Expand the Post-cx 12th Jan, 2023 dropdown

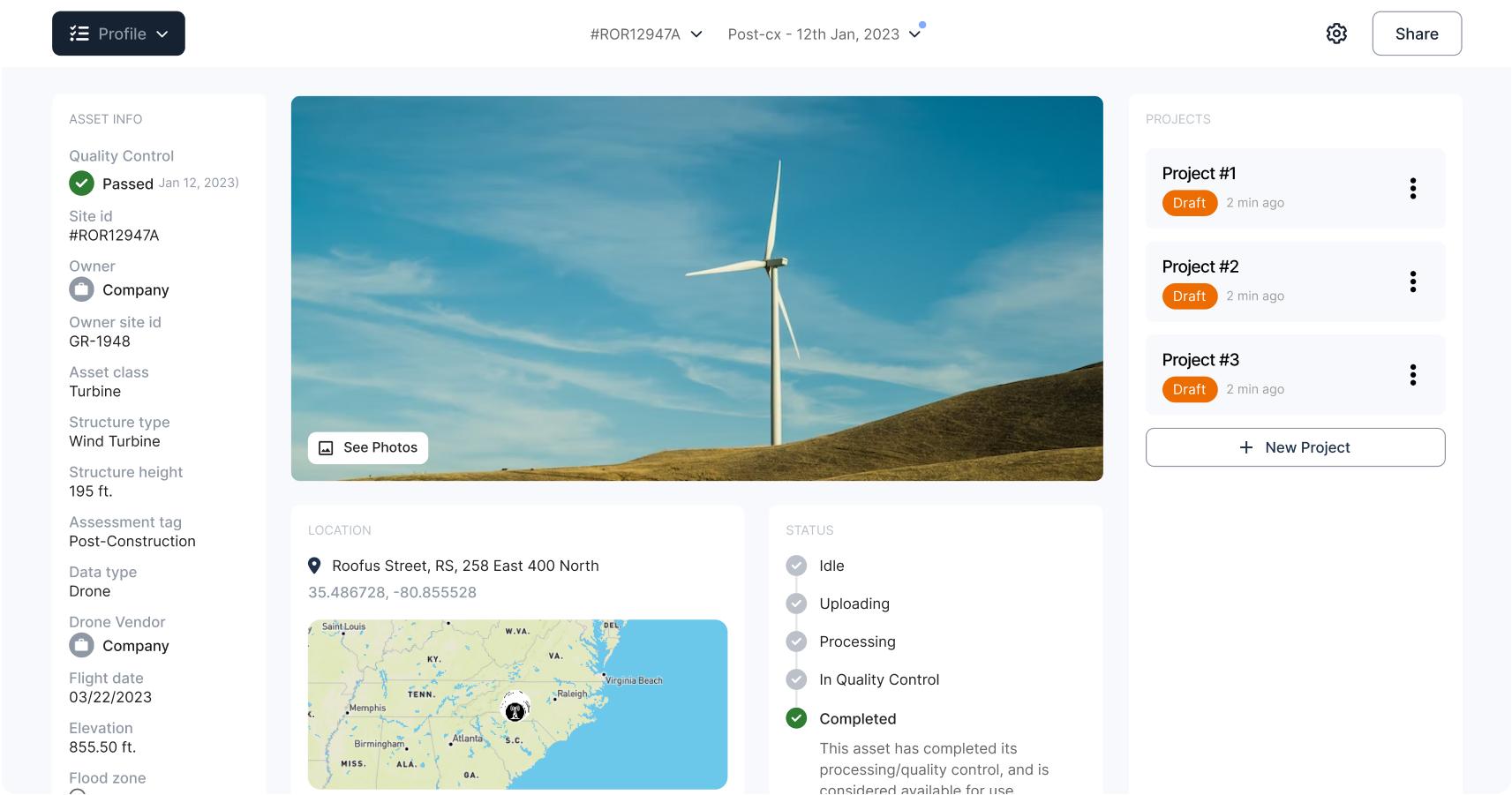click(824, 34)
